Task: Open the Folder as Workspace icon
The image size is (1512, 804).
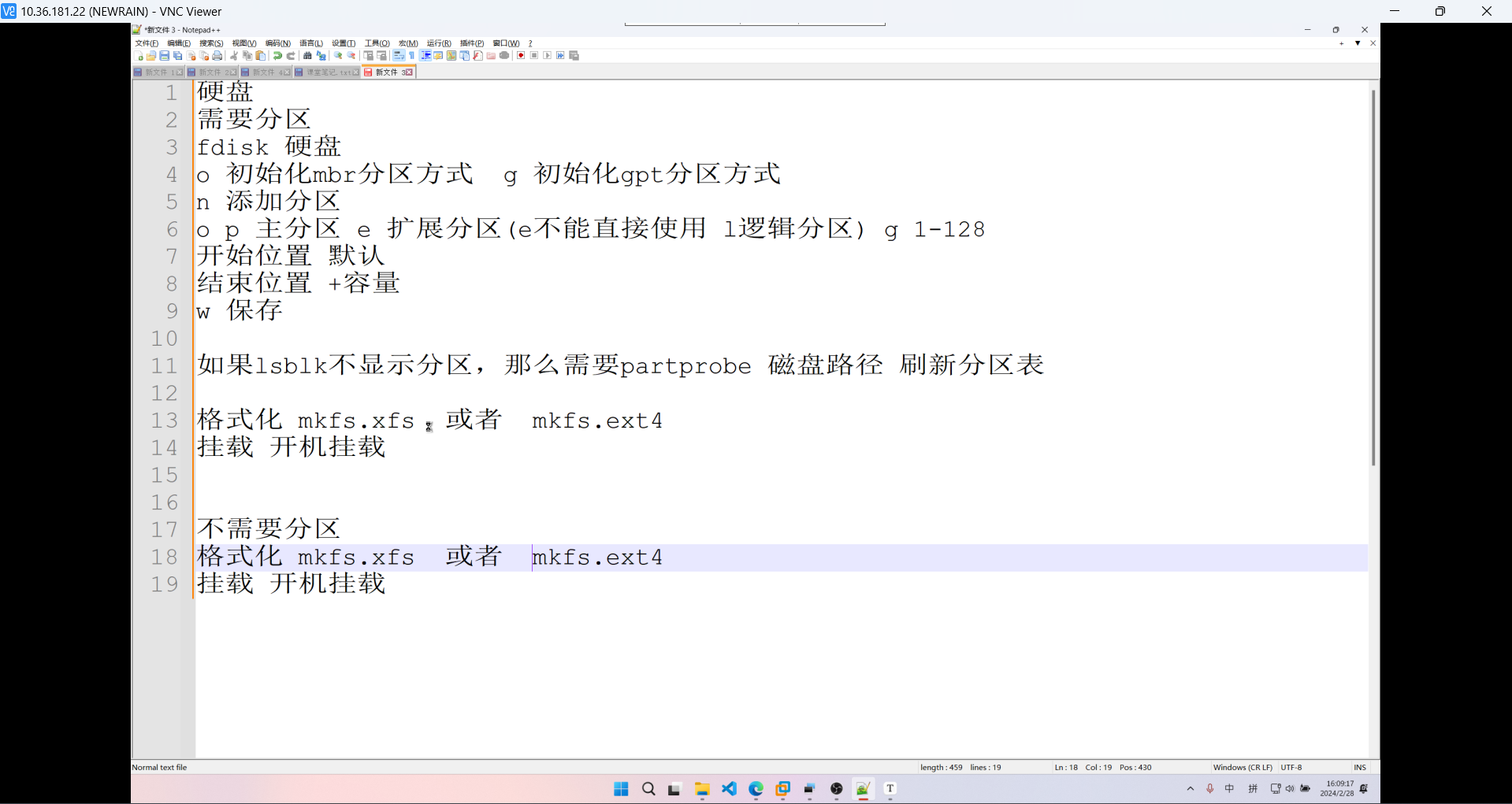Action: pyautogui.click(x=491, y=56)
